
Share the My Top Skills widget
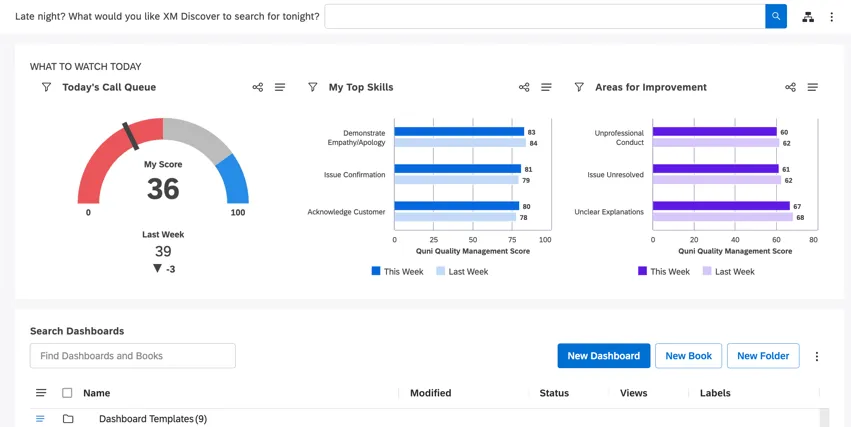click(524, 88)
